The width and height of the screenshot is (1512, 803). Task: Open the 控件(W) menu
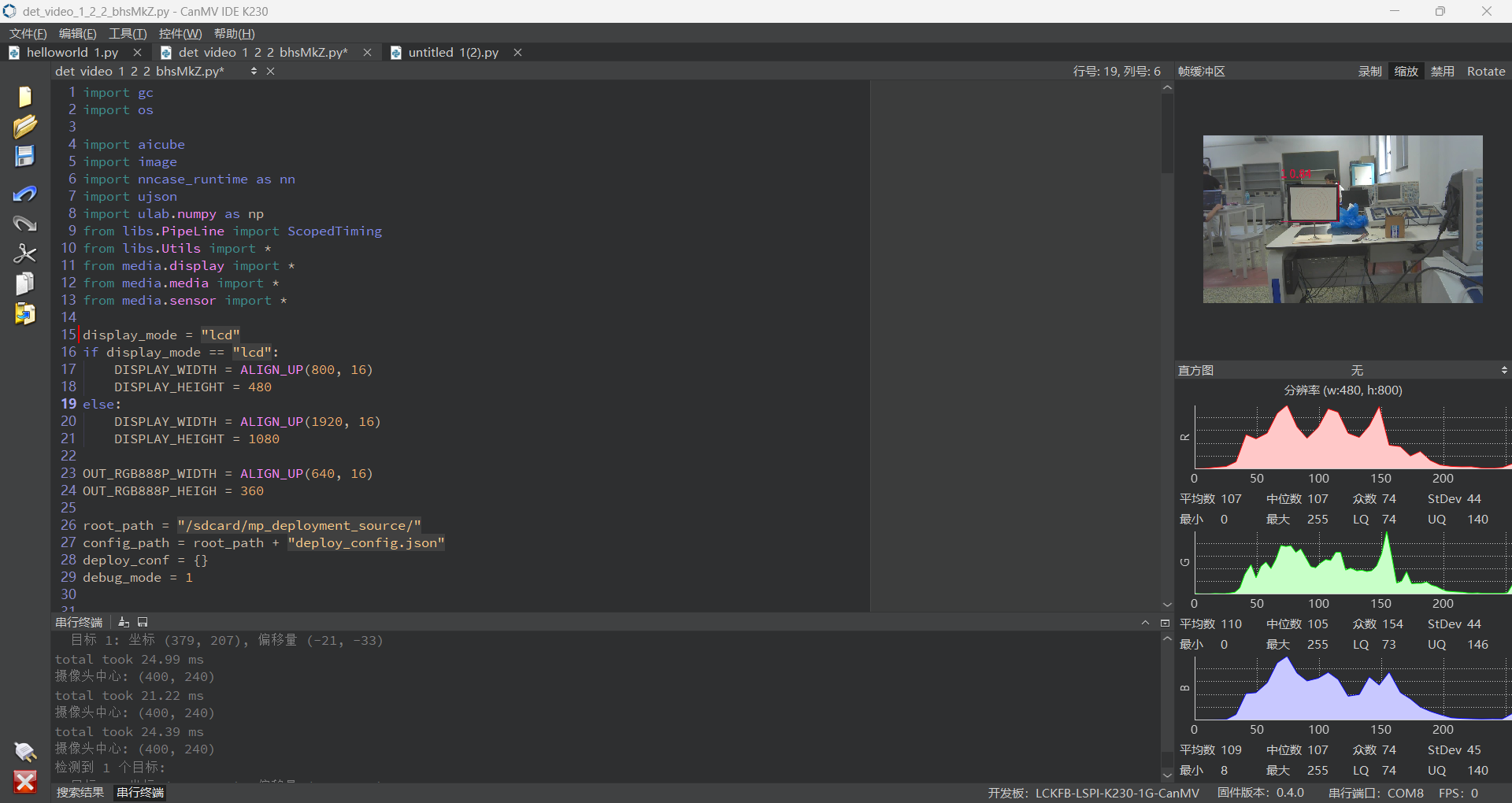(180, 33)
